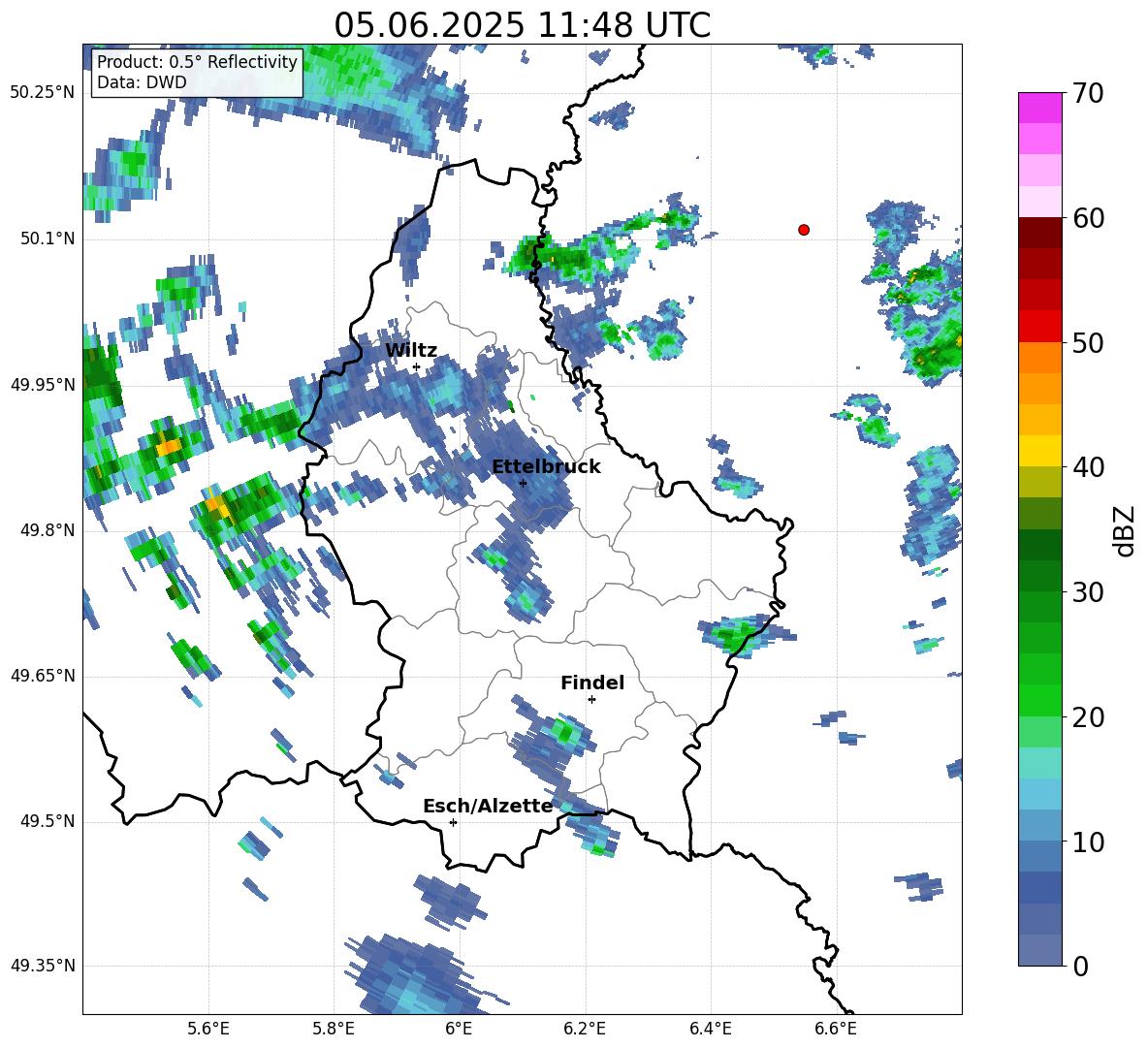Click the red dot radar site marker
The width and height of the screenshot is (1148, 1048).
coord(804,230)
